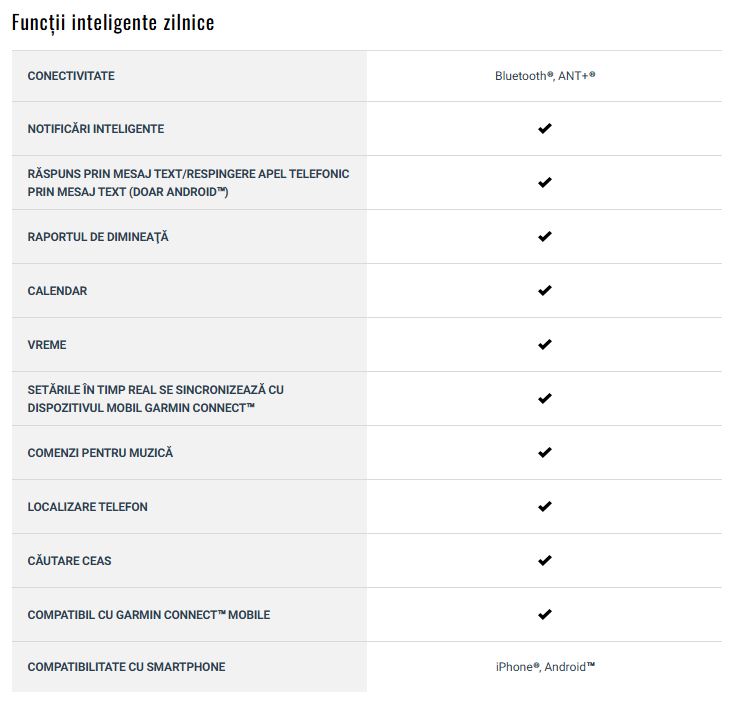Click the iPhone, Android compatibility value
The height and width of the screenshot is (708, 734).
coord(545,667)
